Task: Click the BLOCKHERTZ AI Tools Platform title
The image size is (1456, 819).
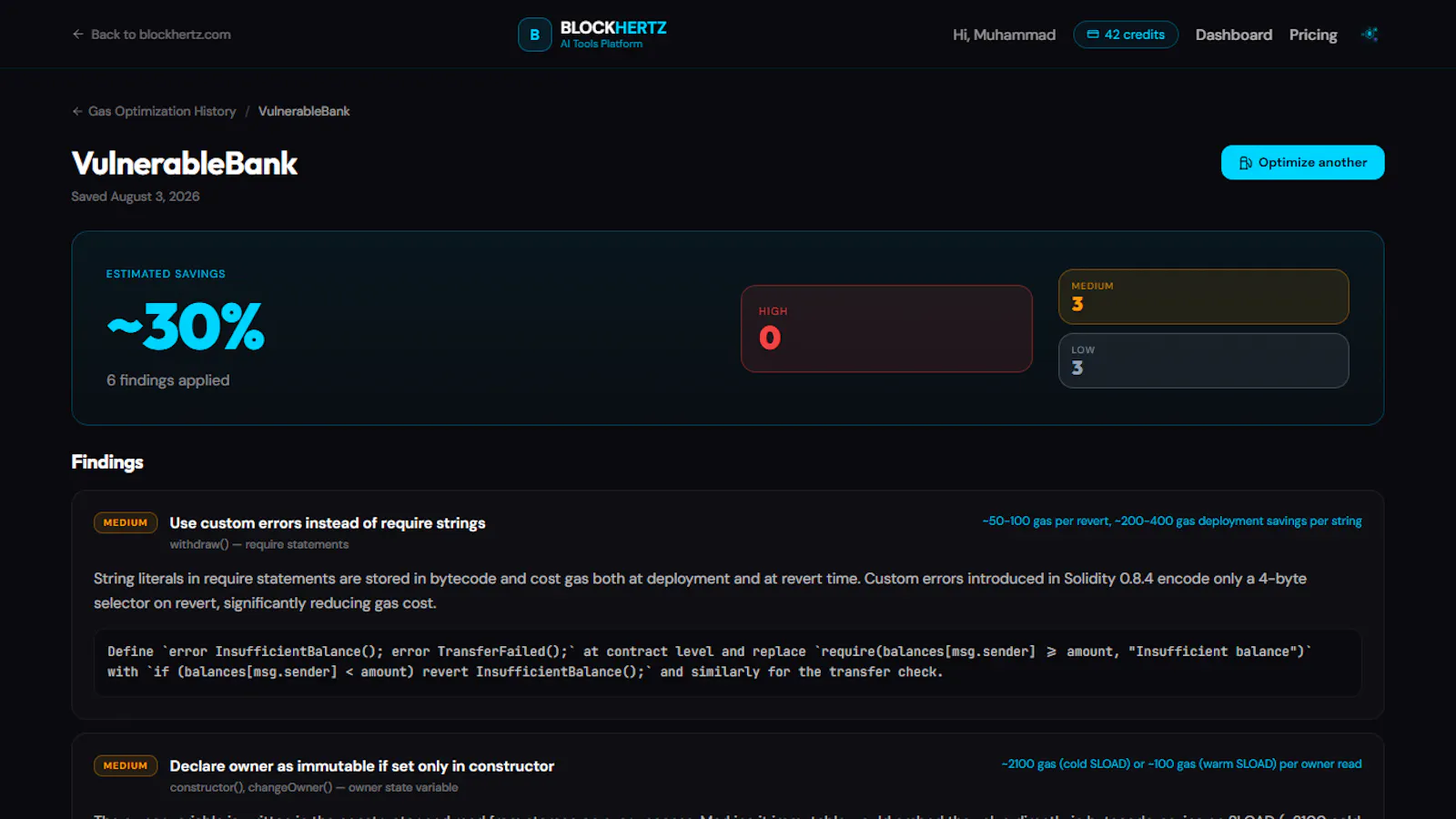Action: tap(613, 35)
